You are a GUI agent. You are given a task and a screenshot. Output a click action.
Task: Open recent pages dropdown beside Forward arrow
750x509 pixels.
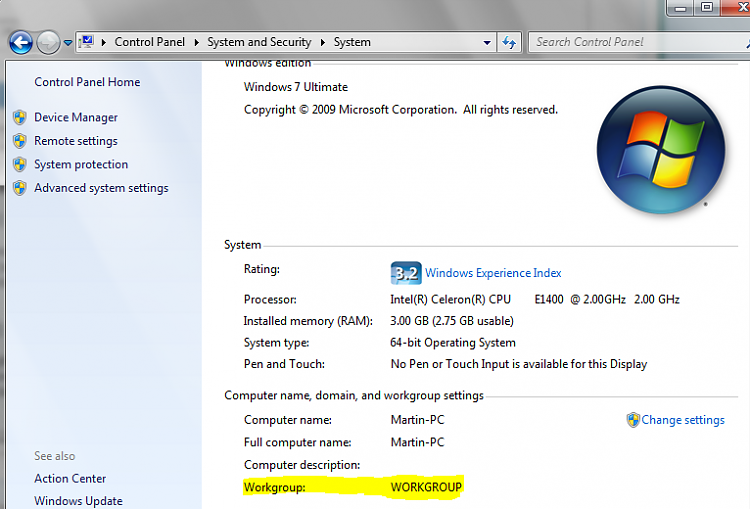click(68, 43)
